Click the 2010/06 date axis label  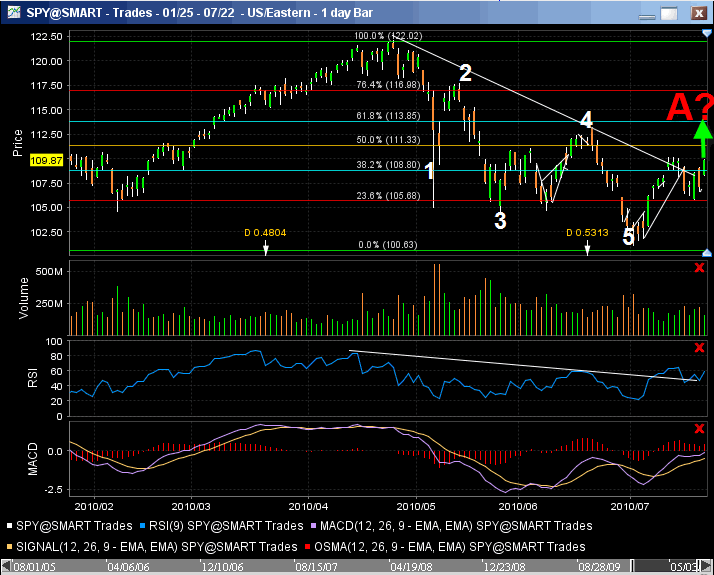tap(518, 506)
